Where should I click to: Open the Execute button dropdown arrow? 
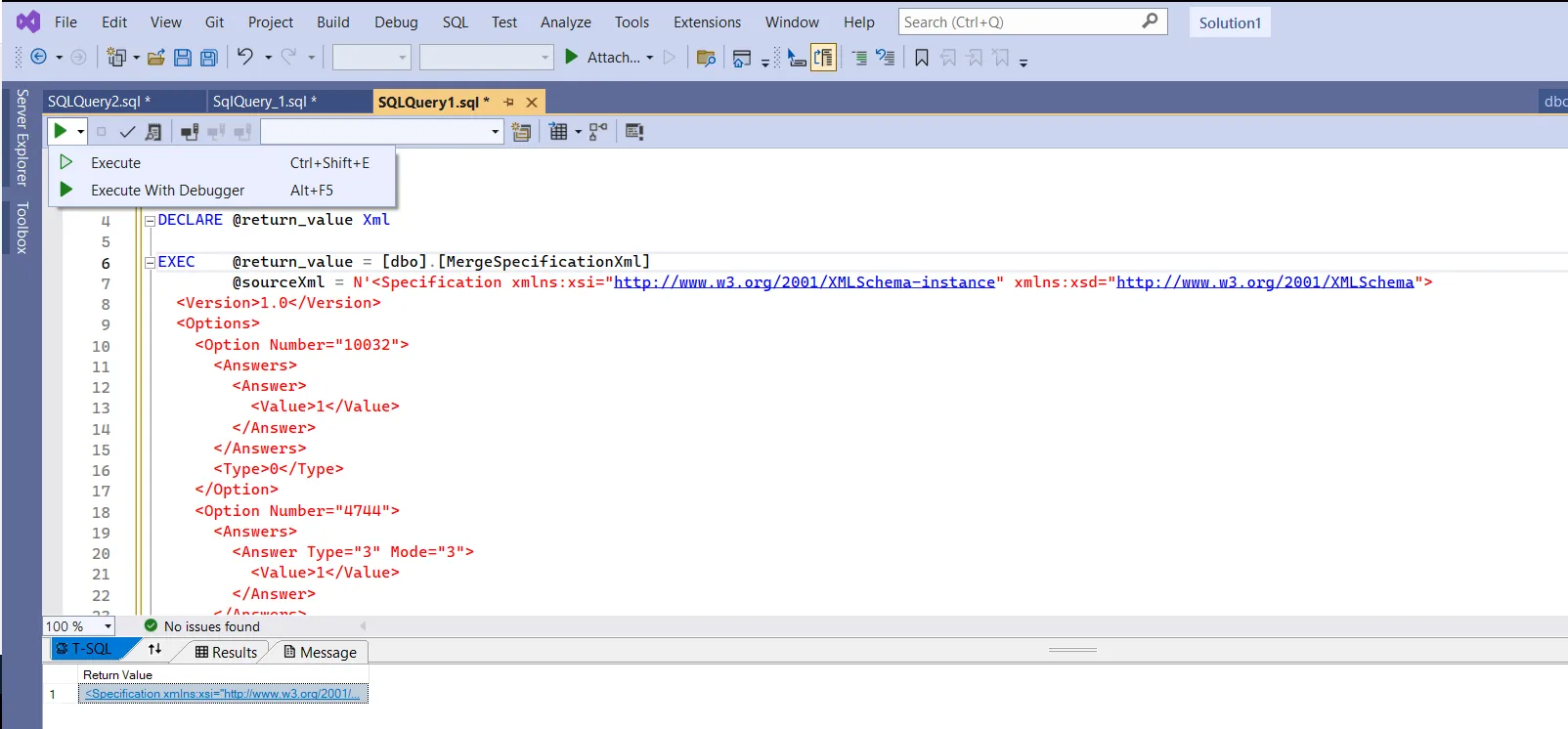tap(80, 131)
